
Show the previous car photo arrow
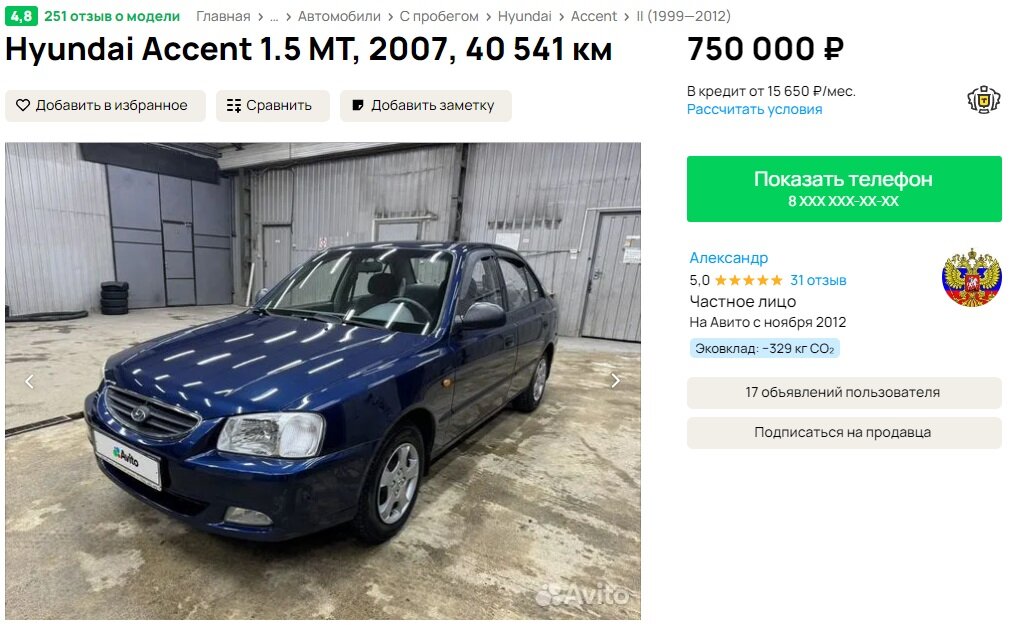point(30,382)
